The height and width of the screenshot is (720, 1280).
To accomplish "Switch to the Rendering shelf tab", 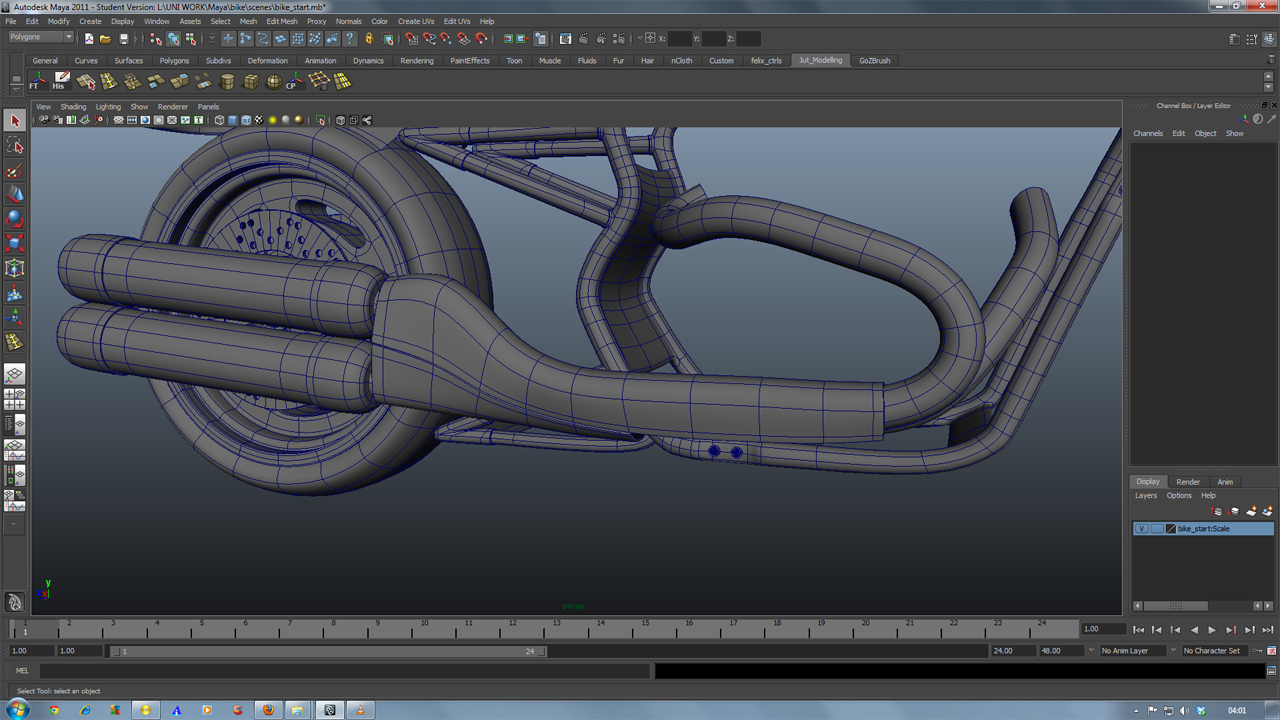I will [417, 60].
